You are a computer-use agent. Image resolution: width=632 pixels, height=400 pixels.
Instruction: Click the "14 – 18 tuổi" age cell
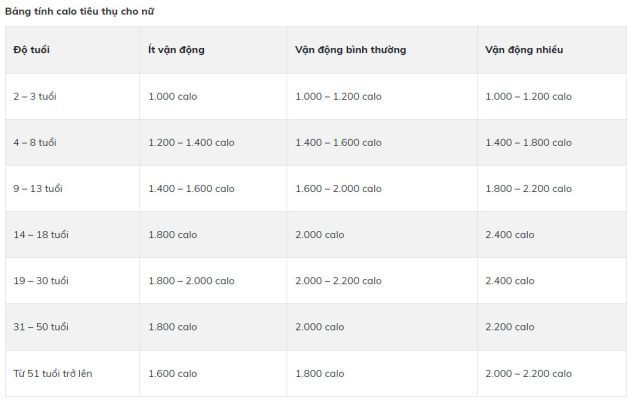(x=40, y=234)
